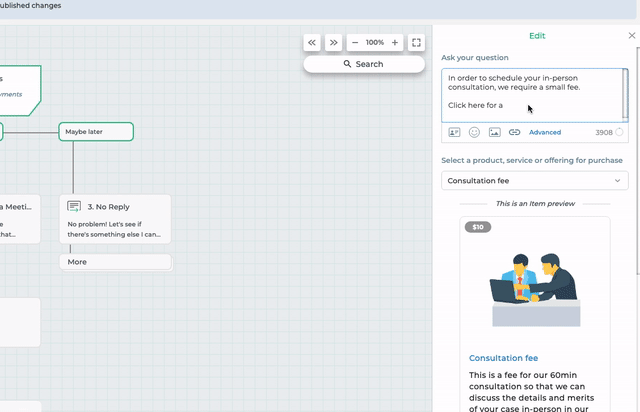This screenshot has width=640, height=412.
Task: Insert a contact field variable icon
Action: tap(454, 132)
